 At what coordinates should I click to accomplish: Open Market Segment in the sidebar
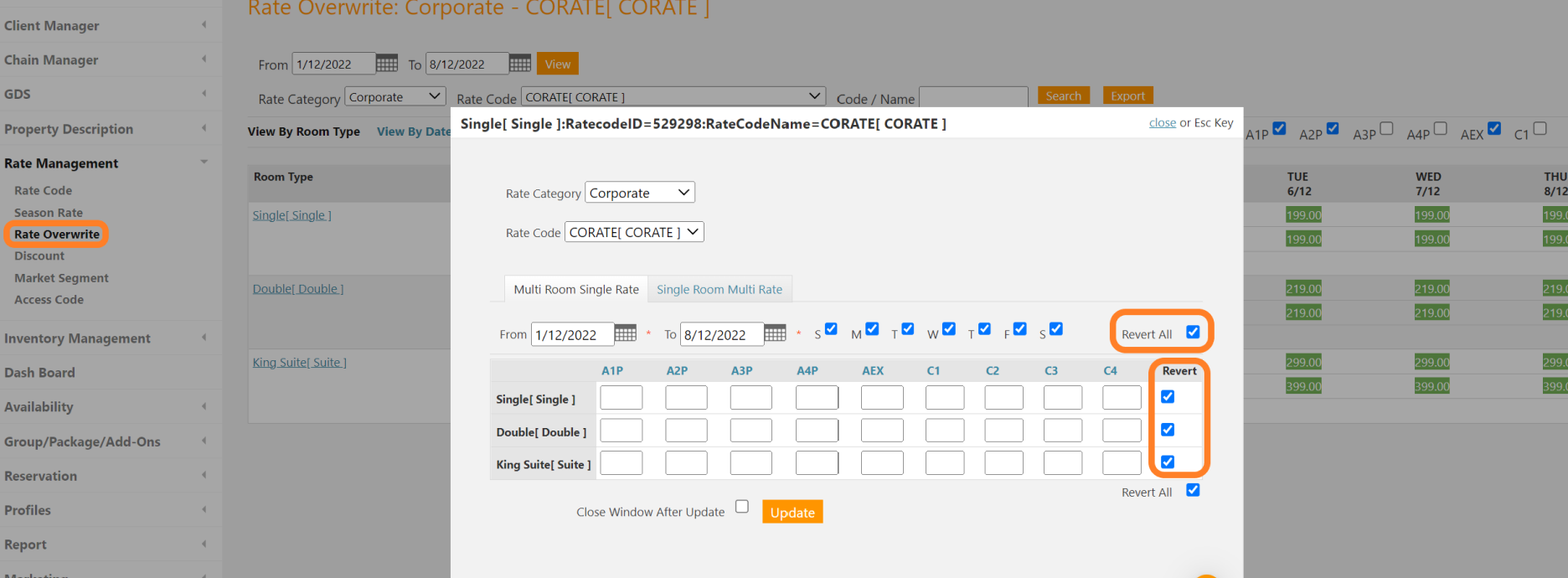61,278
